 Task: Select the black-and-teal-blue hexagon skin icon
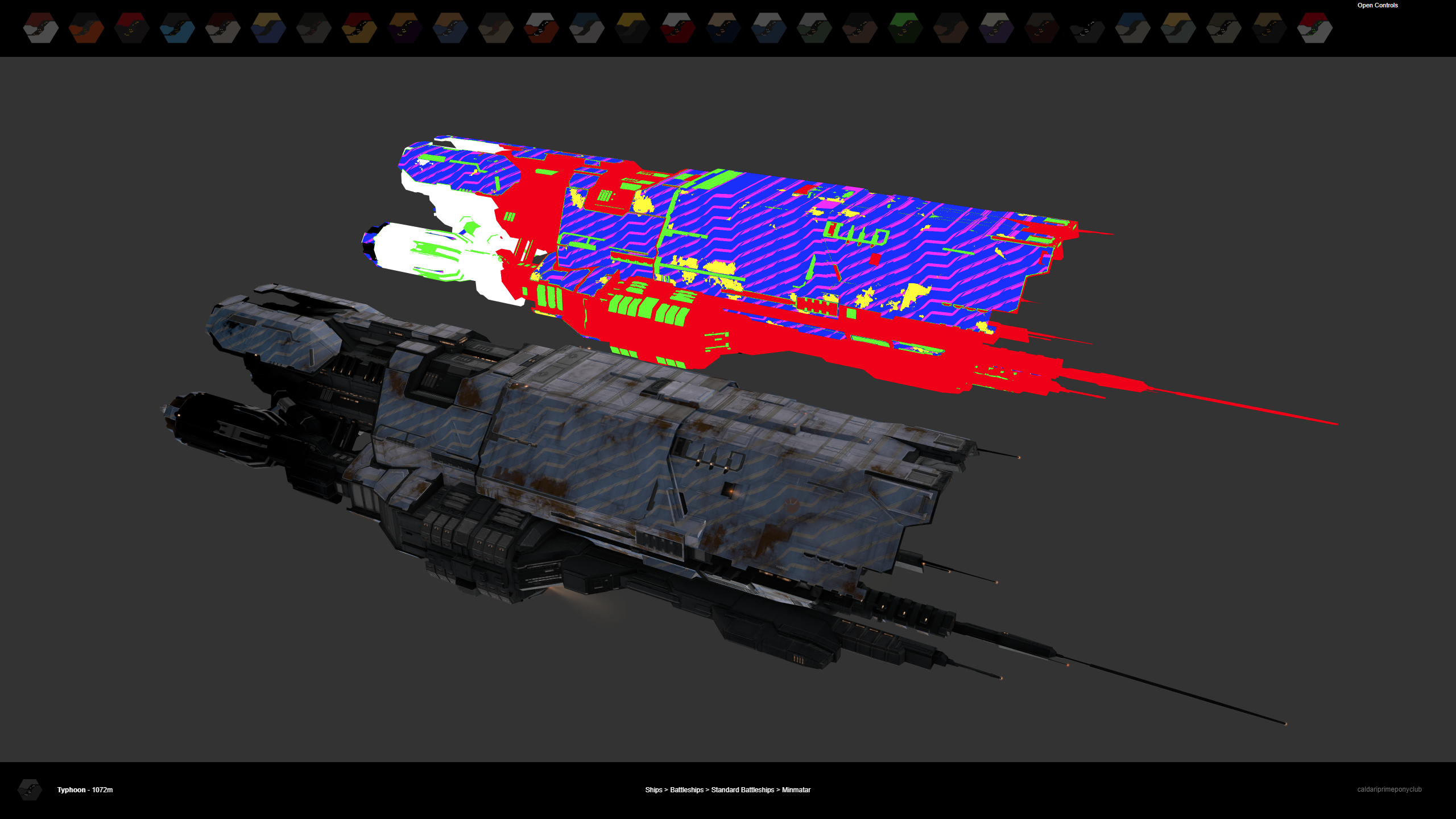177,28
